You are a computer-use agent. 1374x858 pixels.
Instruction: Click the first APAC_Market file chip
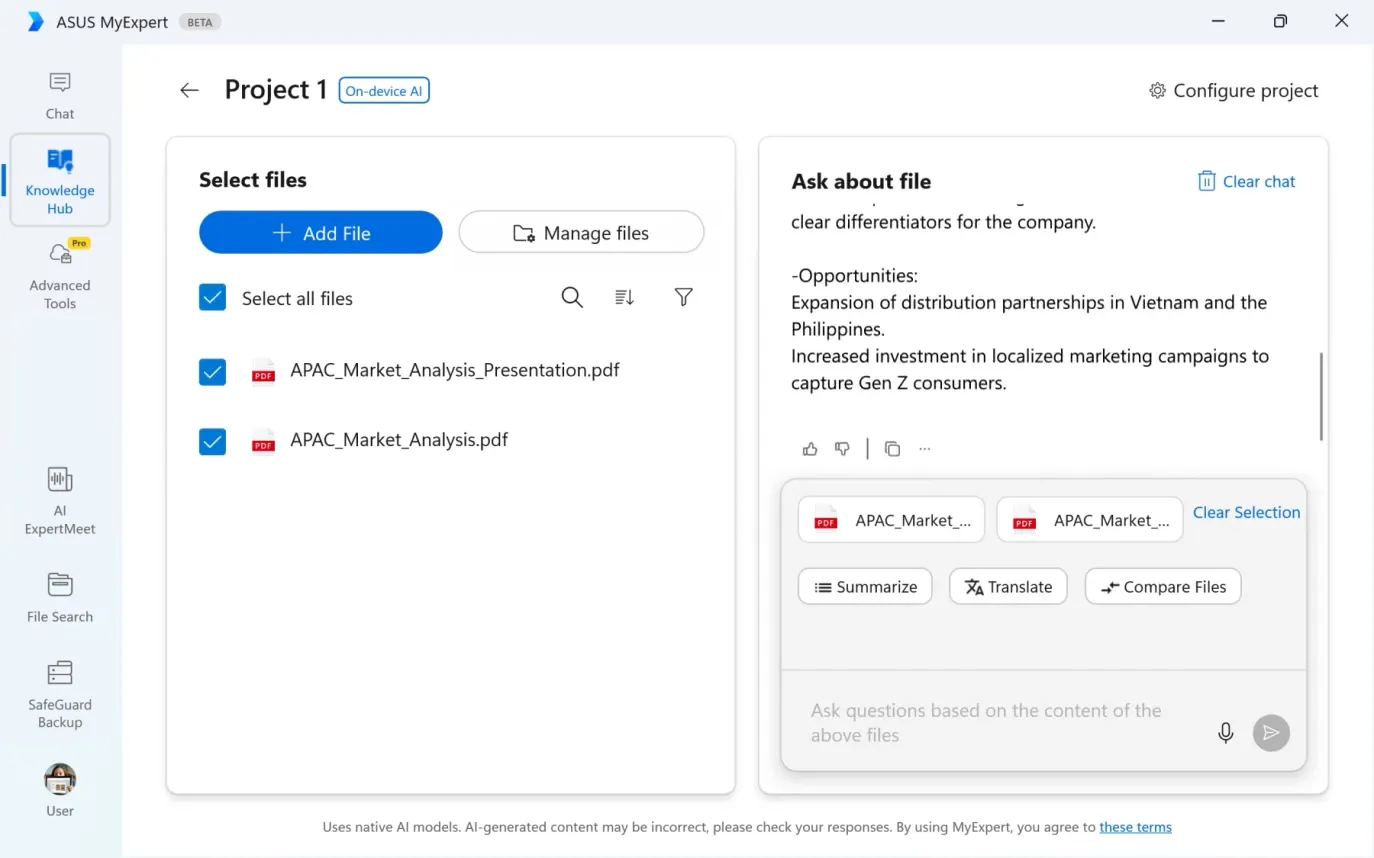coord(891,520)
